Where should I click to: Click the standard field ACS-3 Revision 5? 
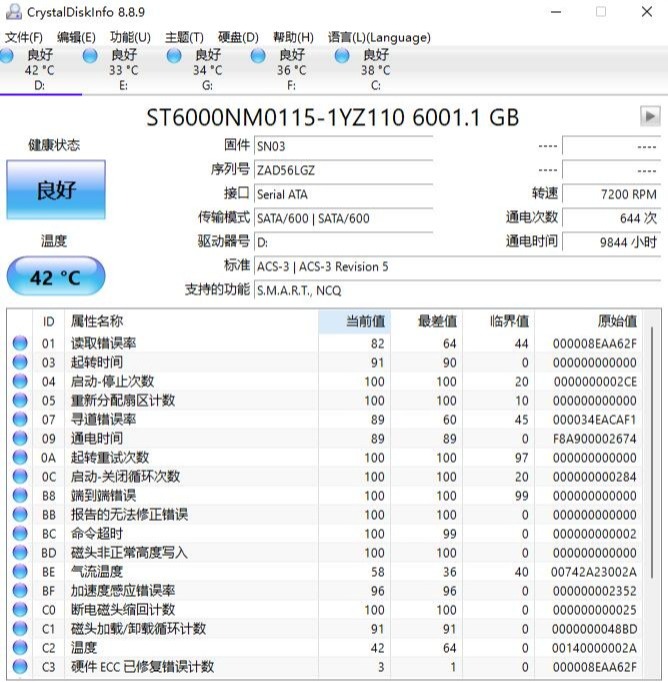458,266
